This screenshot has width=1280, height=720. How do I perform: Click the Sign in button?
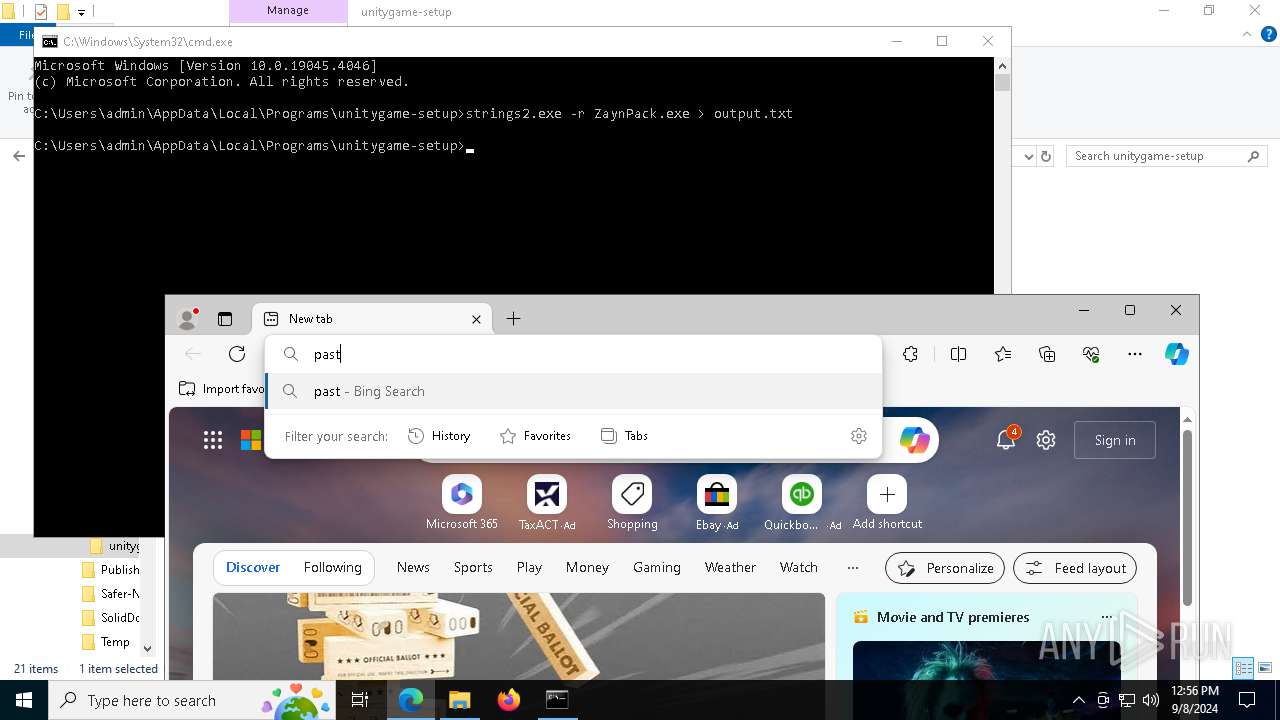click(x=1115, y=440)
